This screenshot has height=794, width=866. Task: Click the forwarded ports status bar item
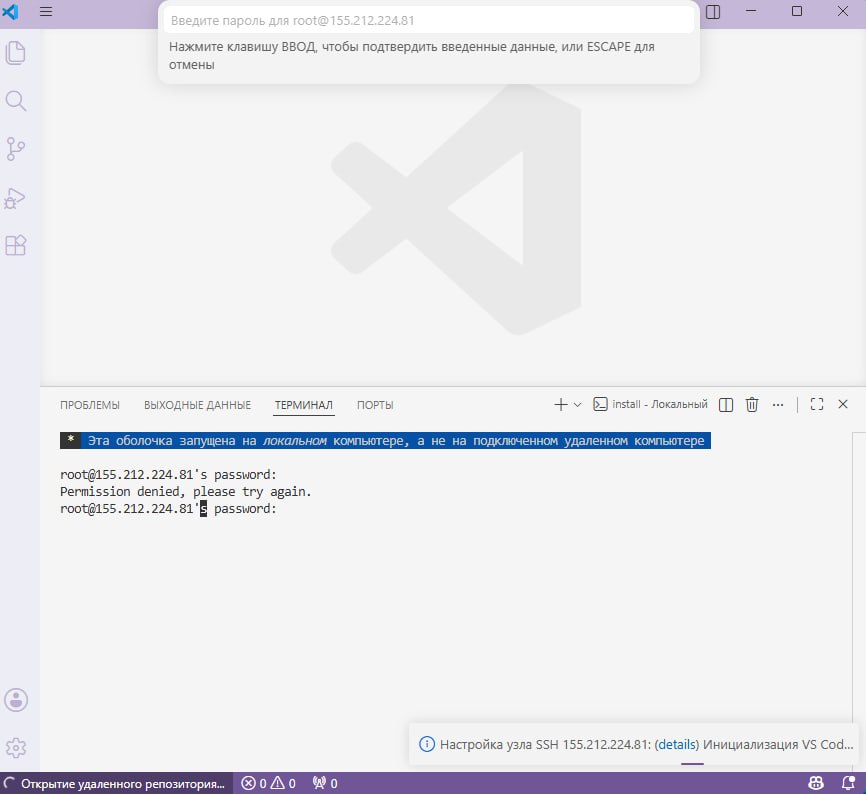pyautogui.click(x=325, y=784)
